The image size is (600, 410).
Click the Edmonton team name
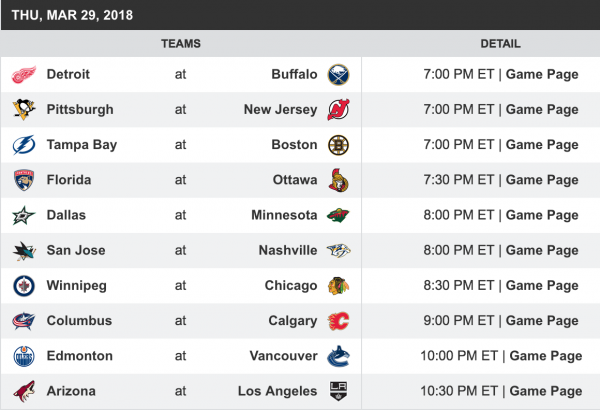point(79,356)
